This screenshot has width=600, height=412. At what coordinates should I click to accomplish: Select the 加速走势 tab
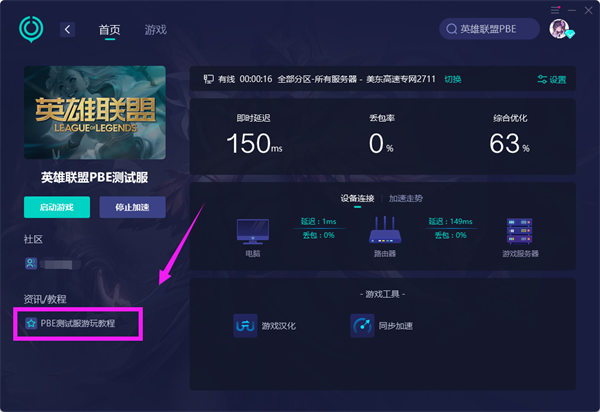[x=406, y=198]
